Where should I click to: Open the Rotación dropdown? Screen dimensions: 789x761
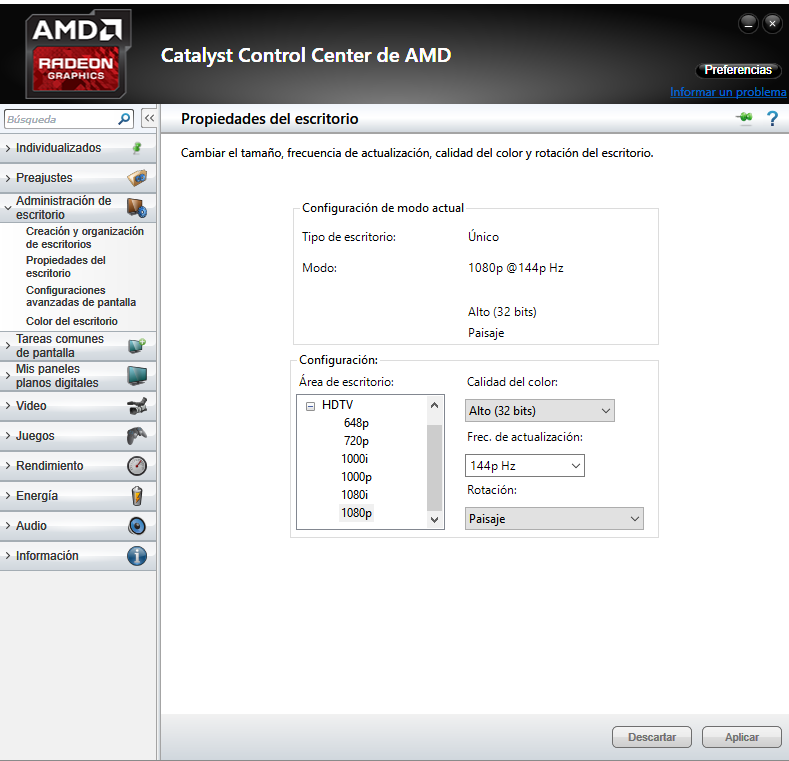tap(554, 519)
